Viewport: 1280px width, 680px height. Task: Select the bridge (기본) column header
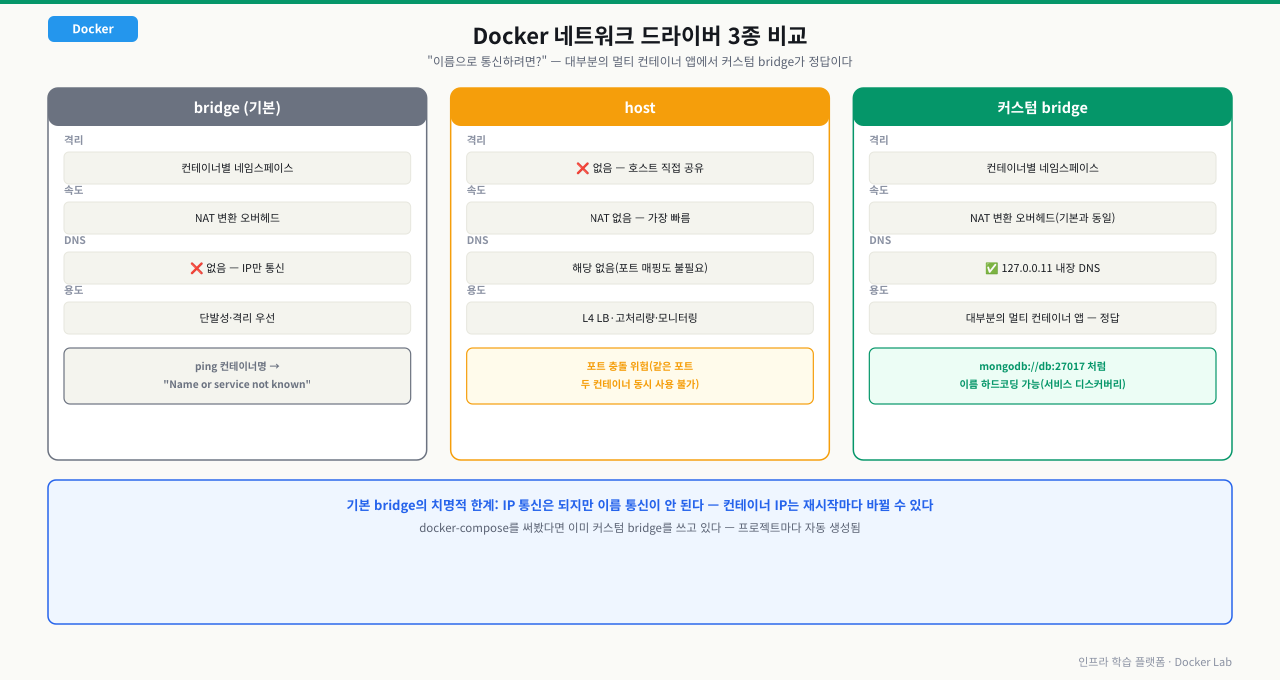coord(237,107)
